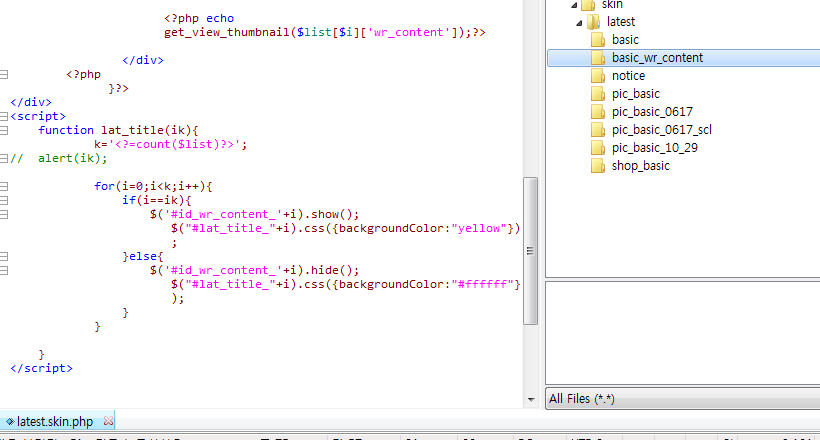Click the editor vertical scrollbar thumb
Screen dimensions: 820x440
click(531, 250)
